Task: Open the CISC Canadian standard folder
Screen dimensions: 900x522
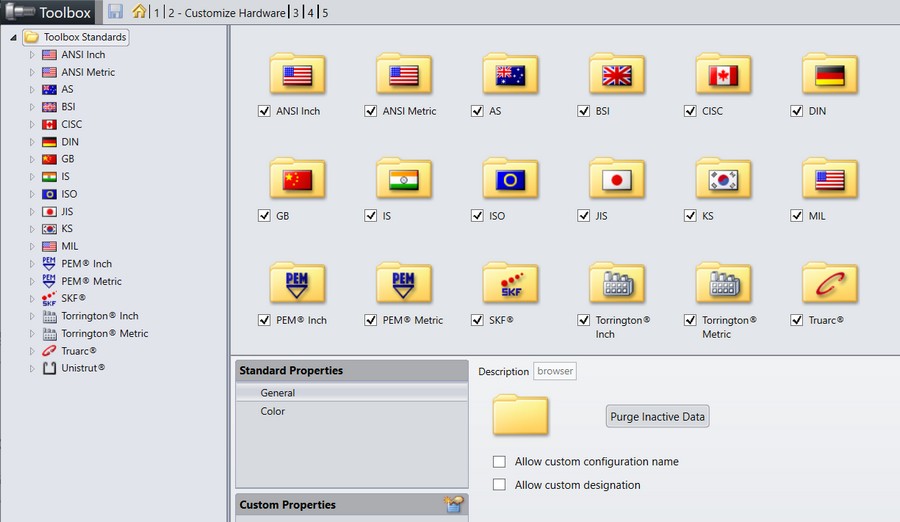Action: click(x=723, y=74)
